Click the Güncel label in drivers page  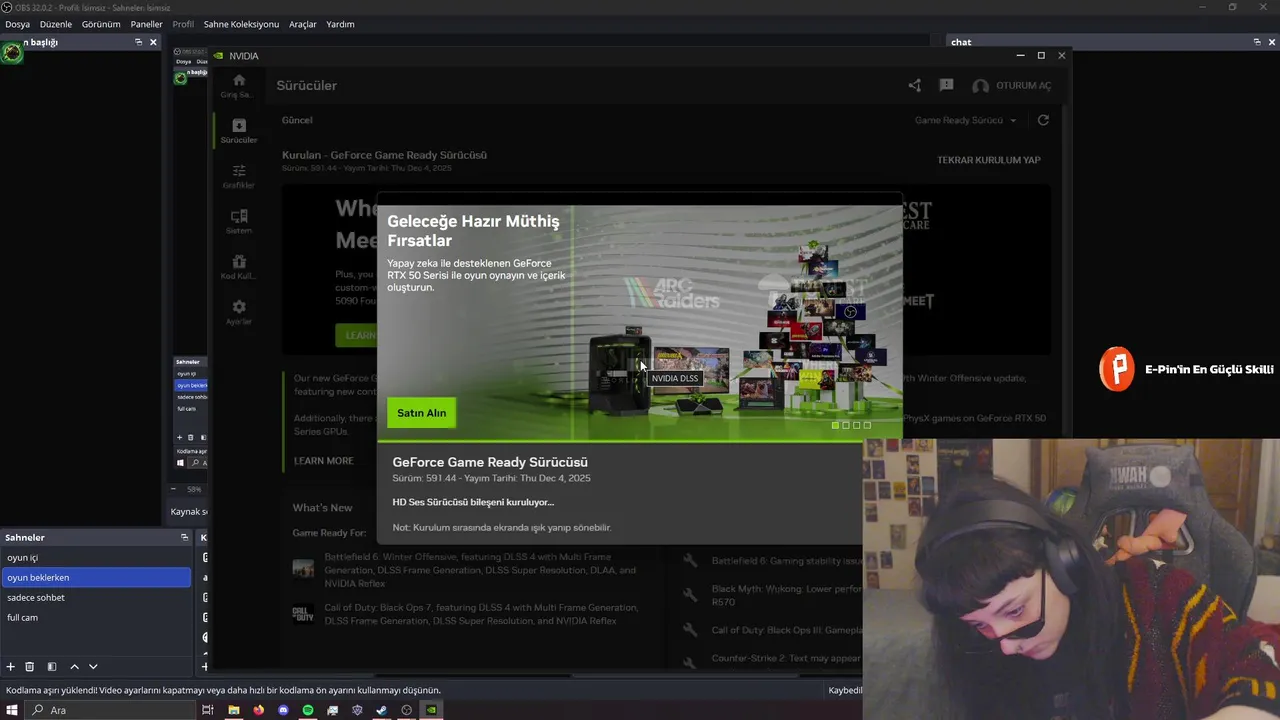tap(297, 120)
